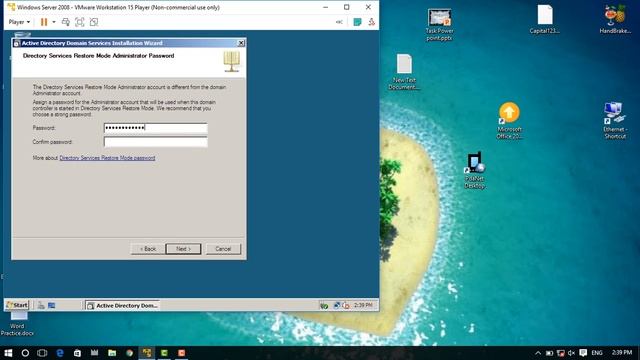This screenshot has height=360, width=640.
Task: Send Ctrl+Alt+Del to the virtual machine
Action: (66, 22)
